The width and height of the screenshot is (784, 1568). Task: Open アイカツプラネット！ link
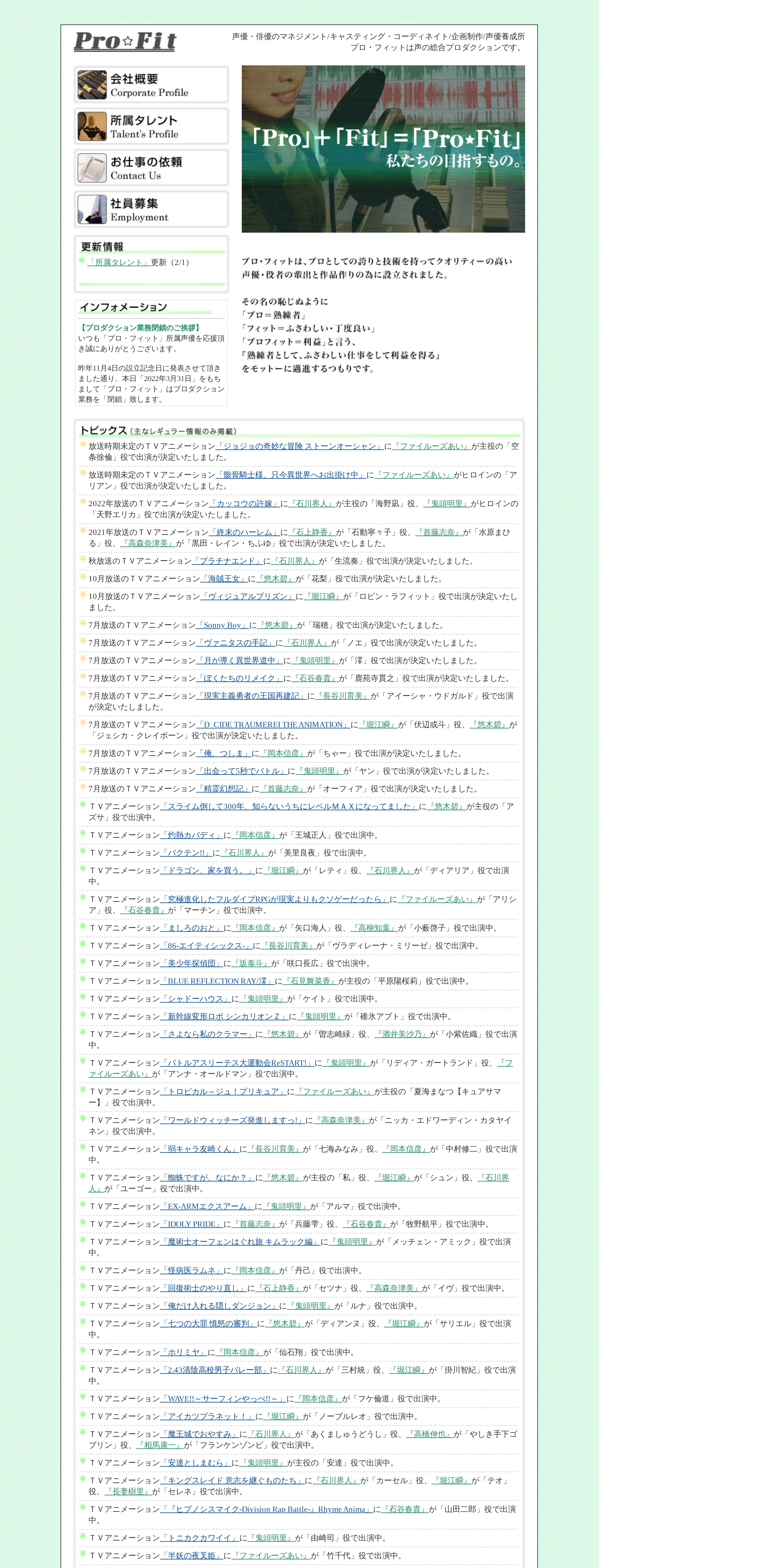click(x=208, y=1416)
